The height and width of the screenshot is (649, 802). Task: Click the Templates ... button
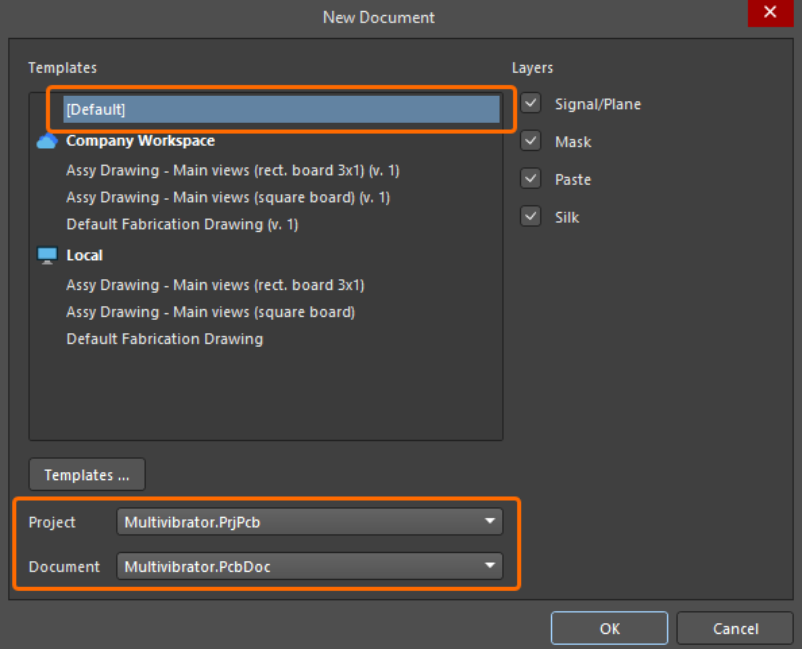click(x=87, y=475)
